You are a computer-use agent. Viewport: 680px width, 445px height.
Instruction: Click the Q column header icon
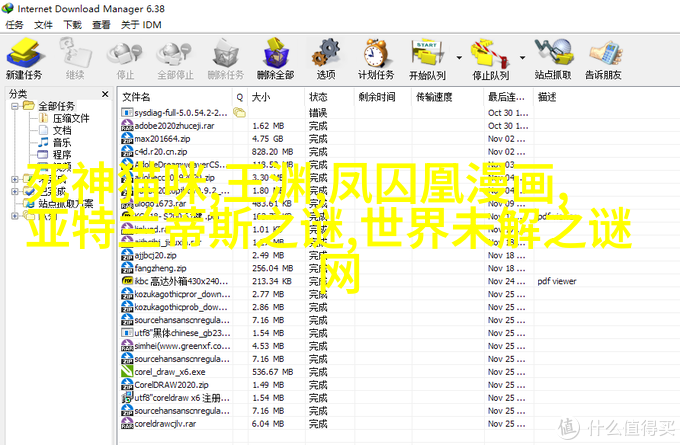[240, 97]
